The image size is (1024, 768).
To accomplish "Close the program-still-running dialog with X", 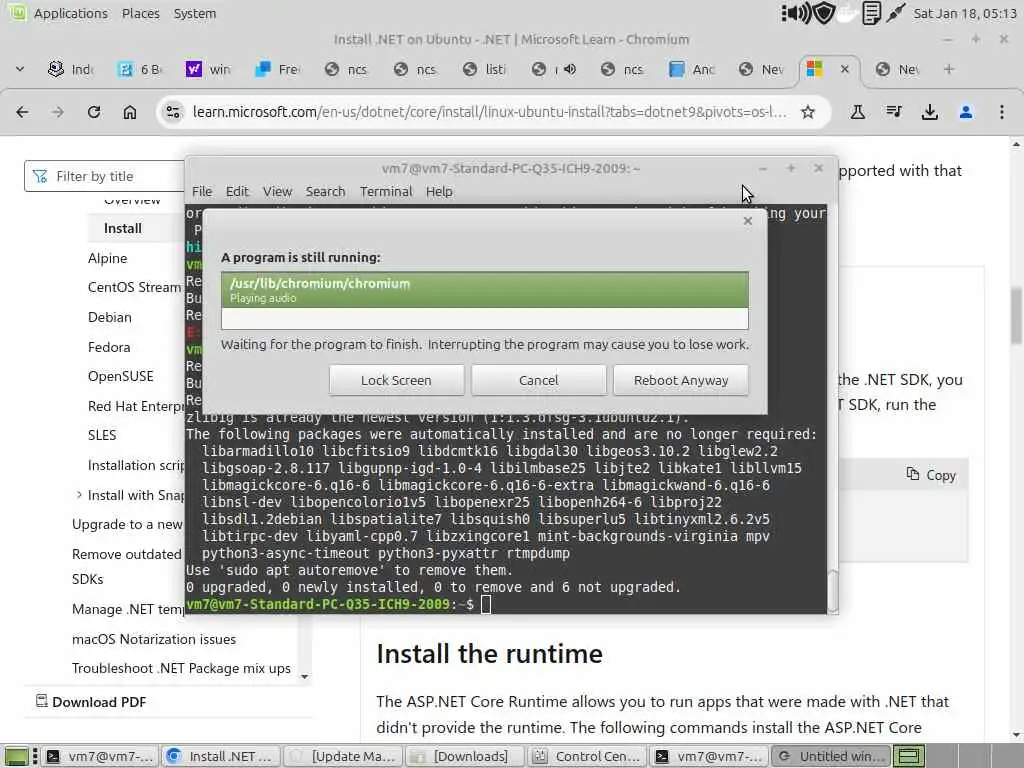I will click(748, 221).
